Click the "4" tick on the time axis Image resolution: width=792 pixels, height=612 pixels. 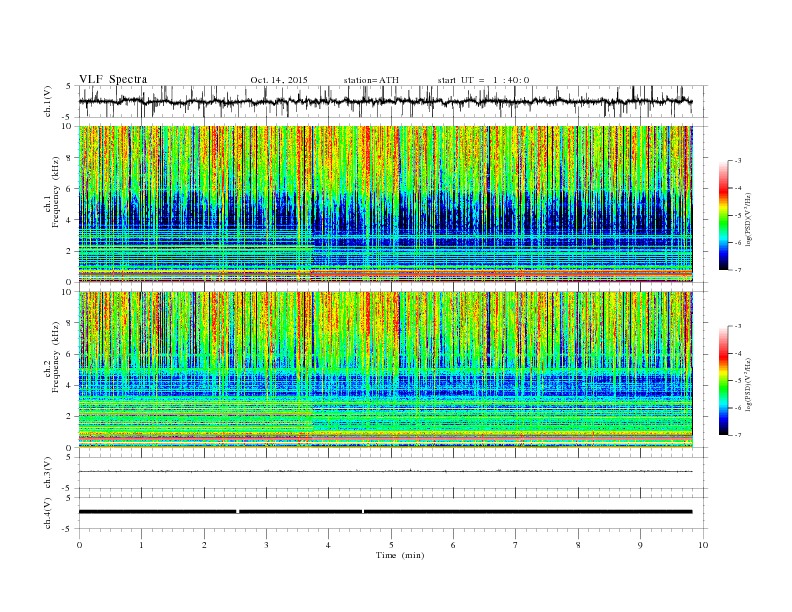[328, 545]
